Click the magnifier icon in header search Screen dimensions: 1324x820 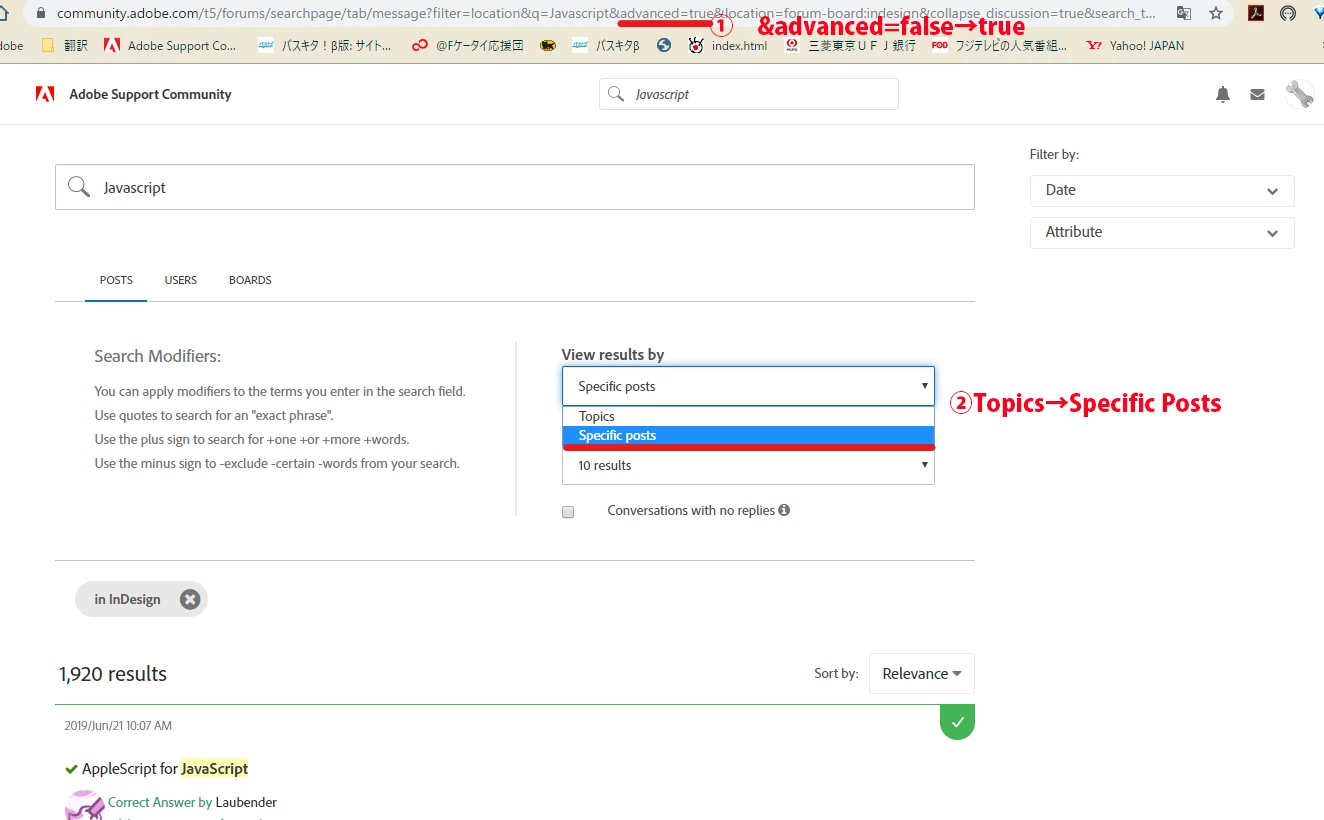[616, 94]
